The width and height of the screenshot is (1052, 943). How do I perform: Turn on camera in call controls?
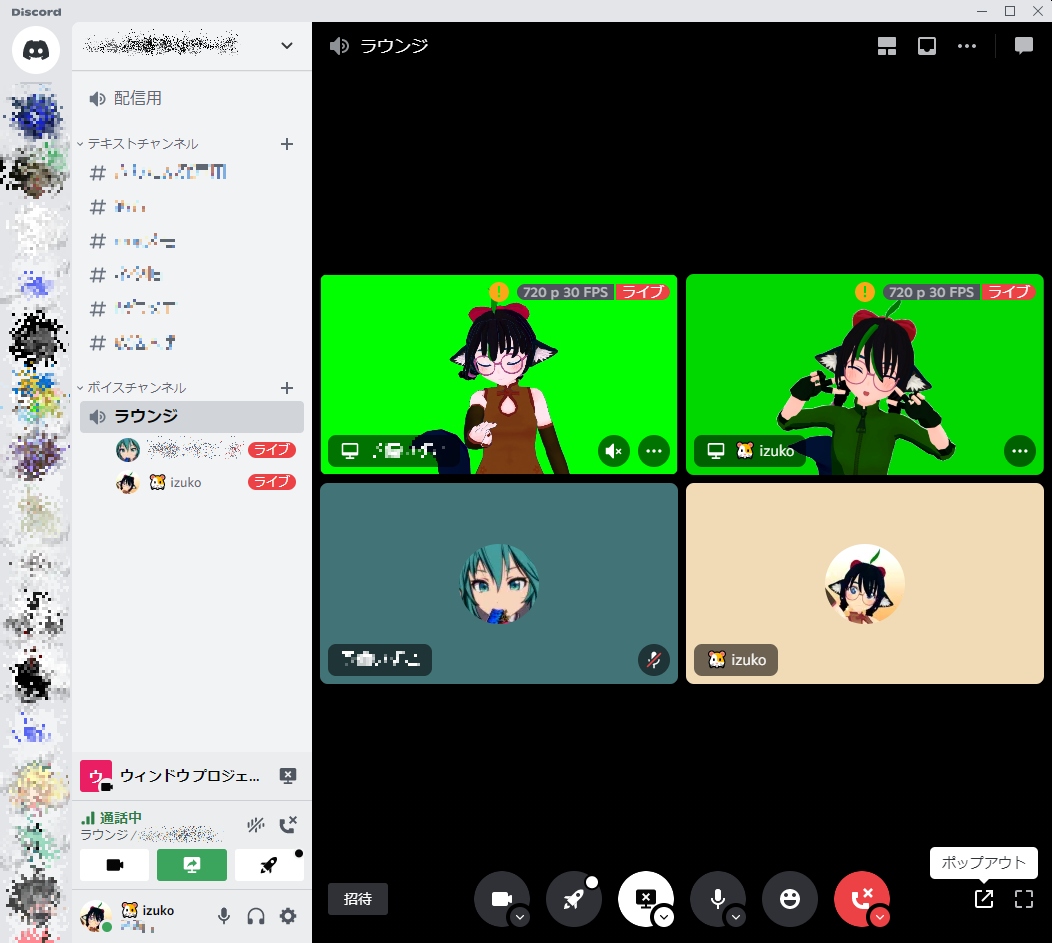pyautogui.click(x=501, y=898)
